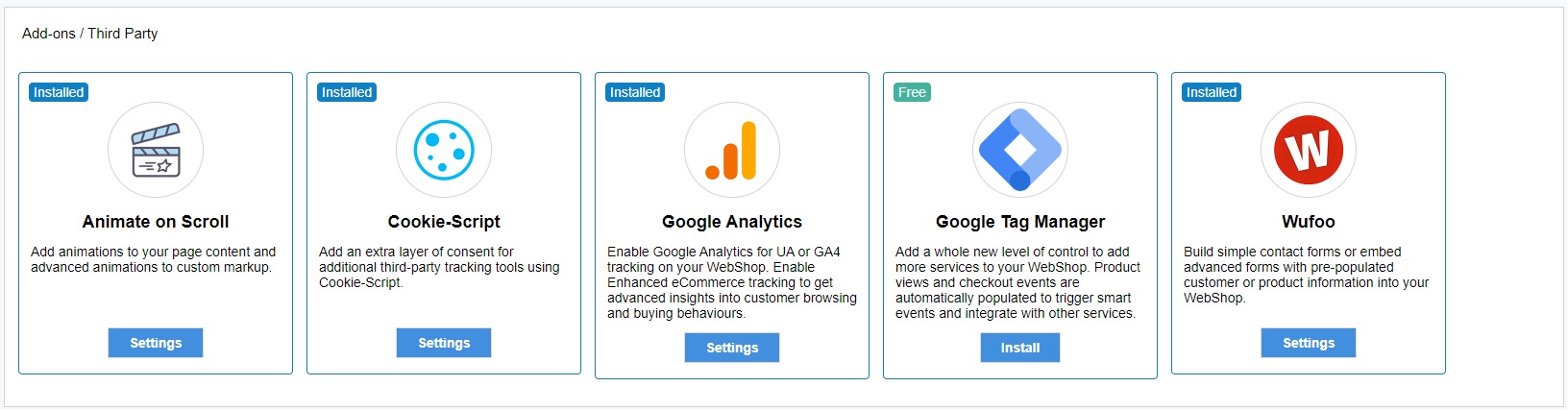Viewport: 1568px width, 410px height.
Task: Click the Free badge on Google Tag Manager
Action: coord(912,92)
